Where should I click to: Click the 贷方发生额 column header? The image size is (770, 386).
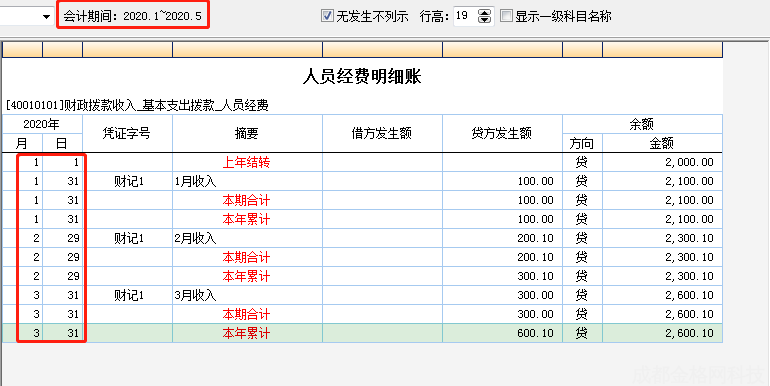pyautogui.click(x=502, y=134)
